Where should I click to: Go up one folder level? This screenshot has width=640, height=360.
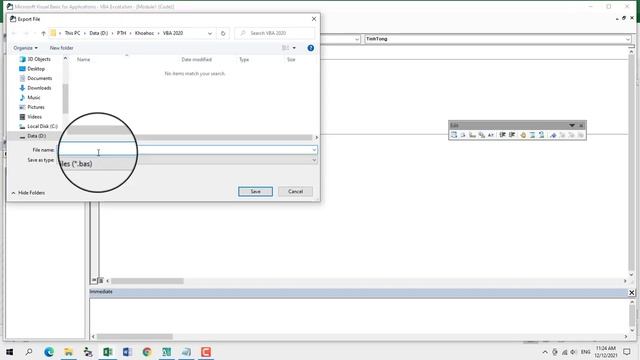coord(43,33)
